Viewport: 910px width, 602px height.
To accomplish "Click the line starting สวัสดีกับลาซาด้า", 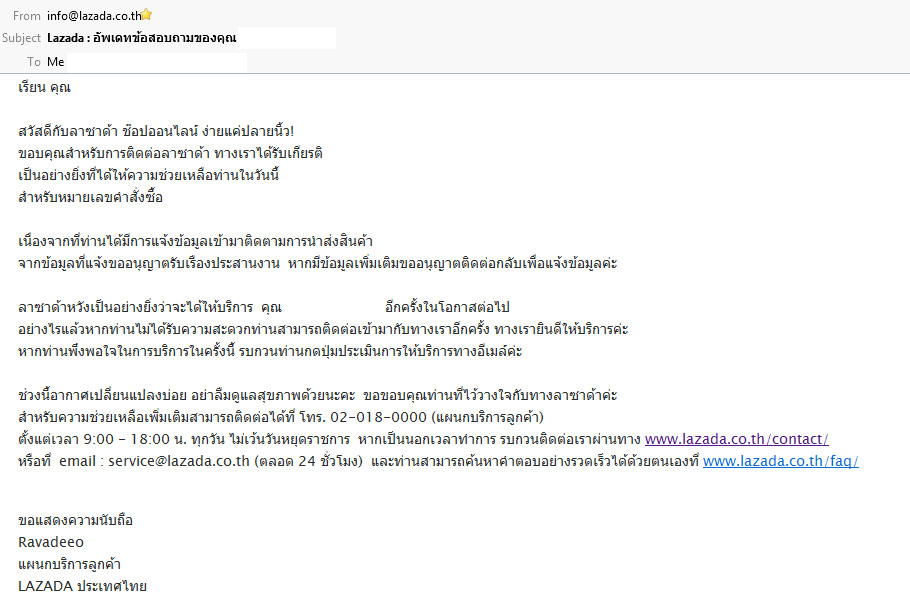I will [x=156, y=131].
